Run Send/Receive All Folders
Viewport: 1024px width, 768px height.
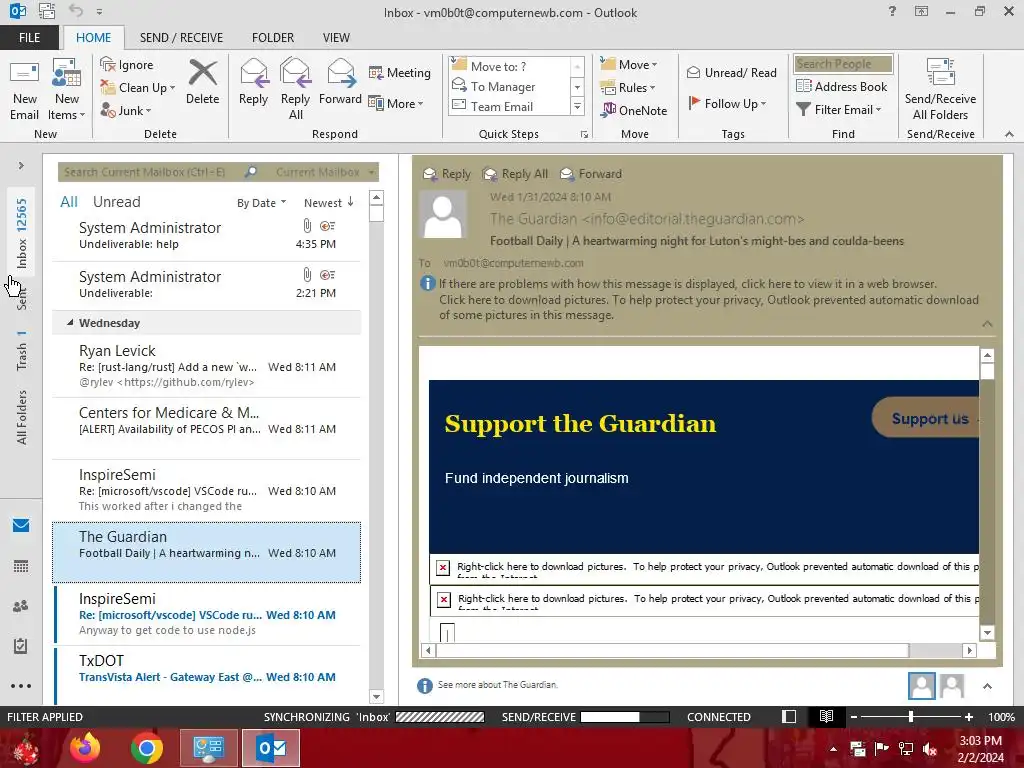point(940,89)
